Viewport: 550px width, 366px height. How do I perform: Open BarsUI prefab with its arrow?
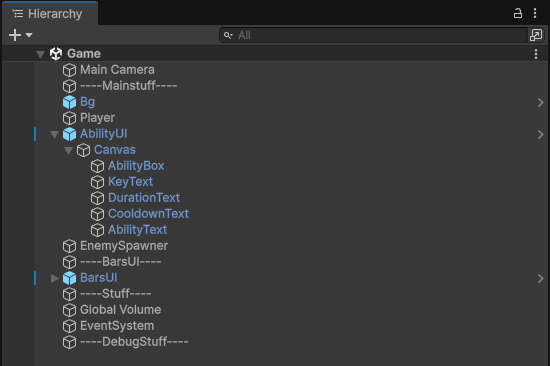[x=541, y=279]
